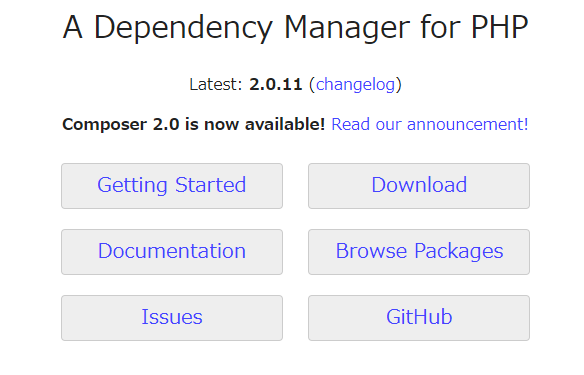This screenshot has width=584, height=375.
Task: Go to the Download page
Action: pos(419,186)
